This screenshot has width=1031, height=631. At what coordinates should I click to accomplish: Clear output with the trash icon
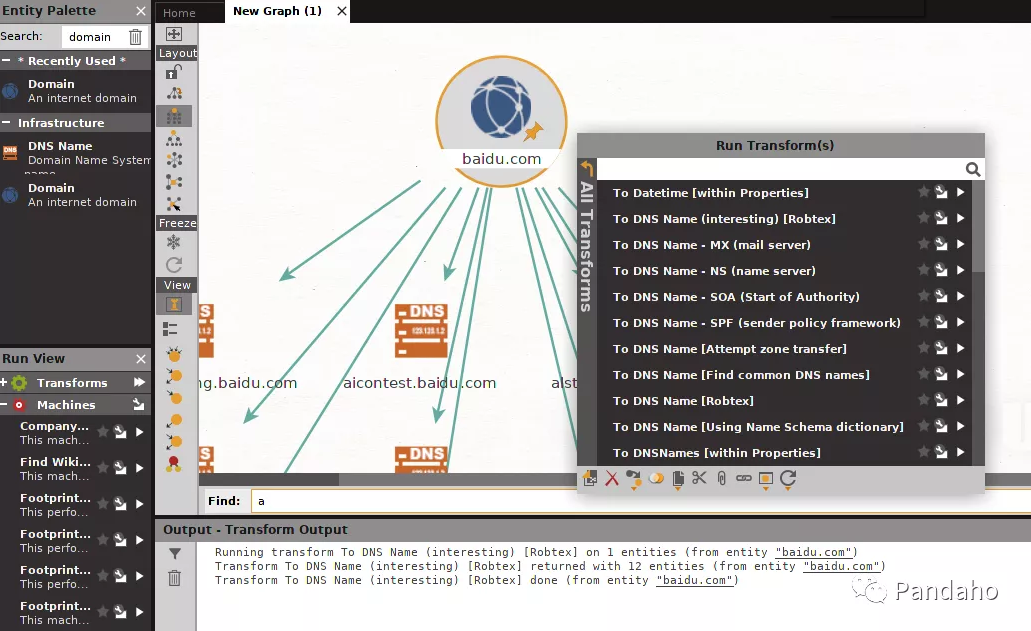click(175, 577)
